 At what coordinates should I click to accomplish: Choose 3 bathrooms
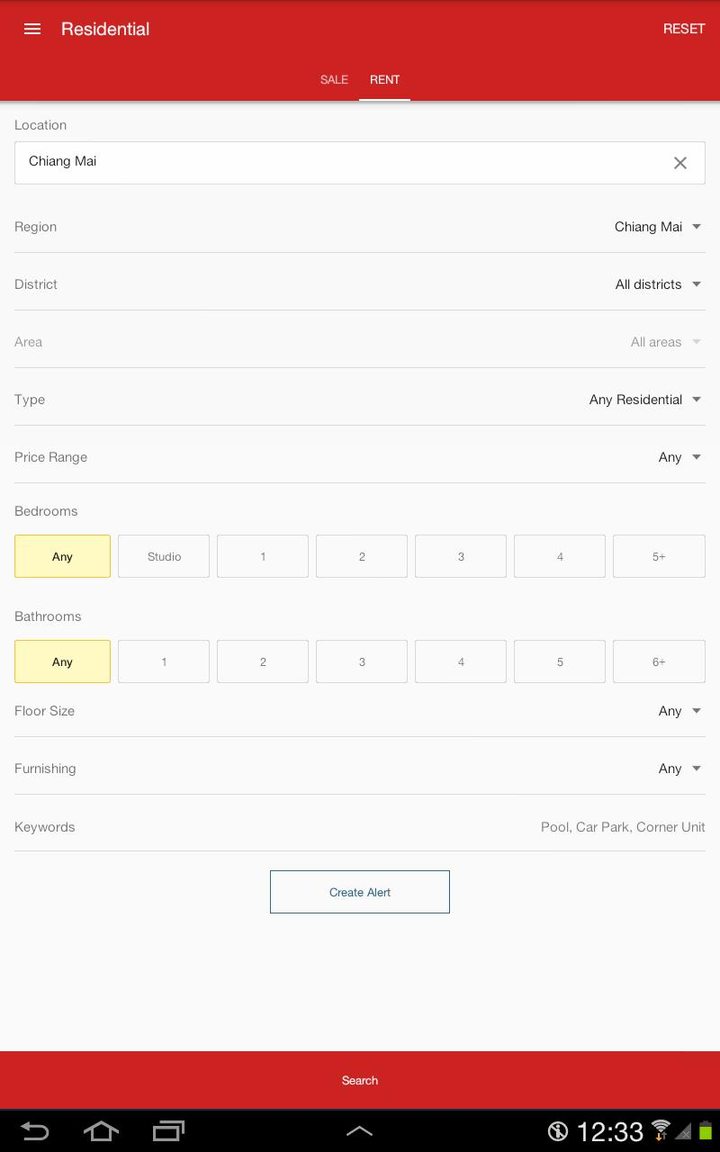(361, 661)
